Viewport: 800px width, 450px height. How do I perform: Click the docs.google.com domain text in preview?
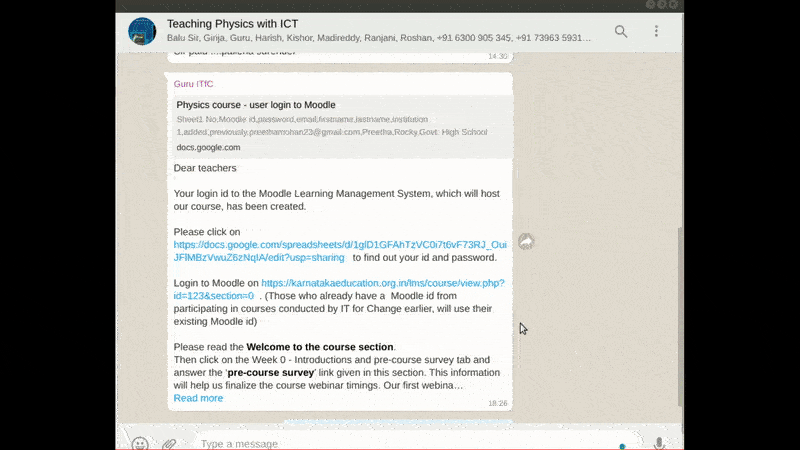click(x=208, y=147)
